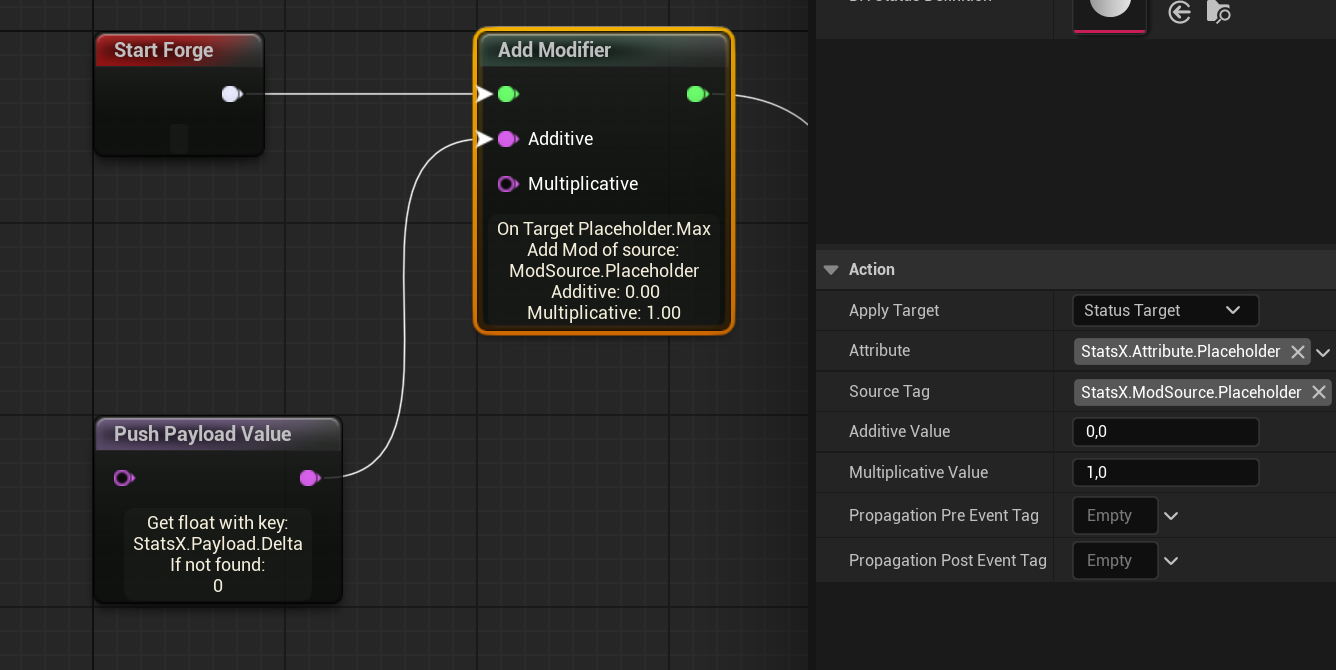The image size is (1336, 670).
Task: Expand the Attribute tag picker chevron
Action: pyautogui.click(x=1323, y=352)
